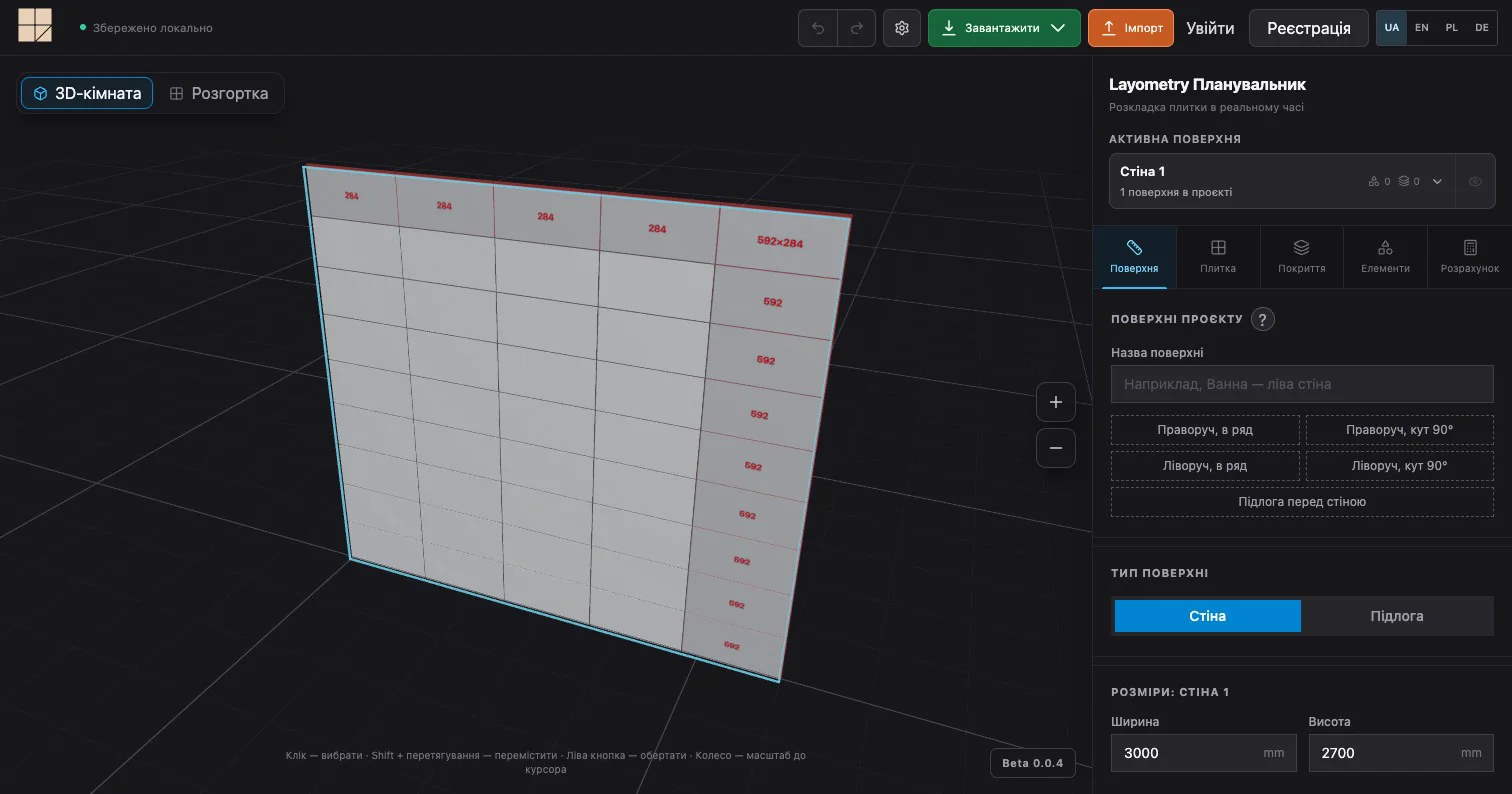The height and width of the screenshot is (794, 1512).
Task: Add surface Ліворуч, кут 90°
Action: [x=1400, y=466]
